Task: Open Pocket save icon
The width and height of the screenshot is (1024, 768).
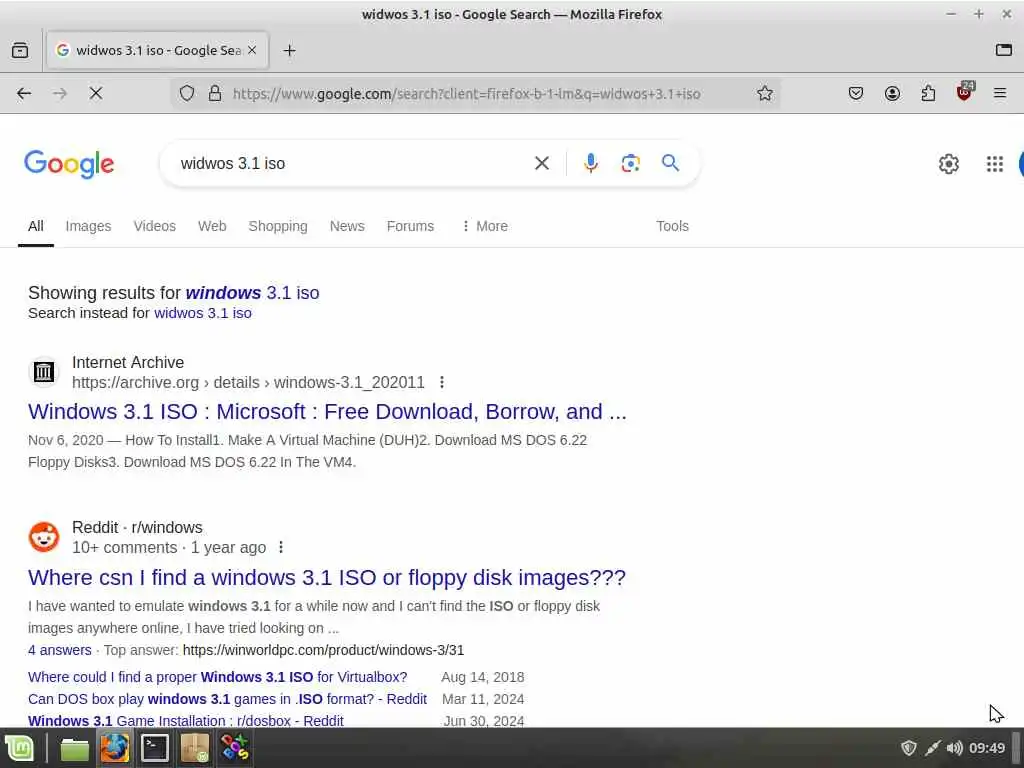Action: tap(856, 93)
